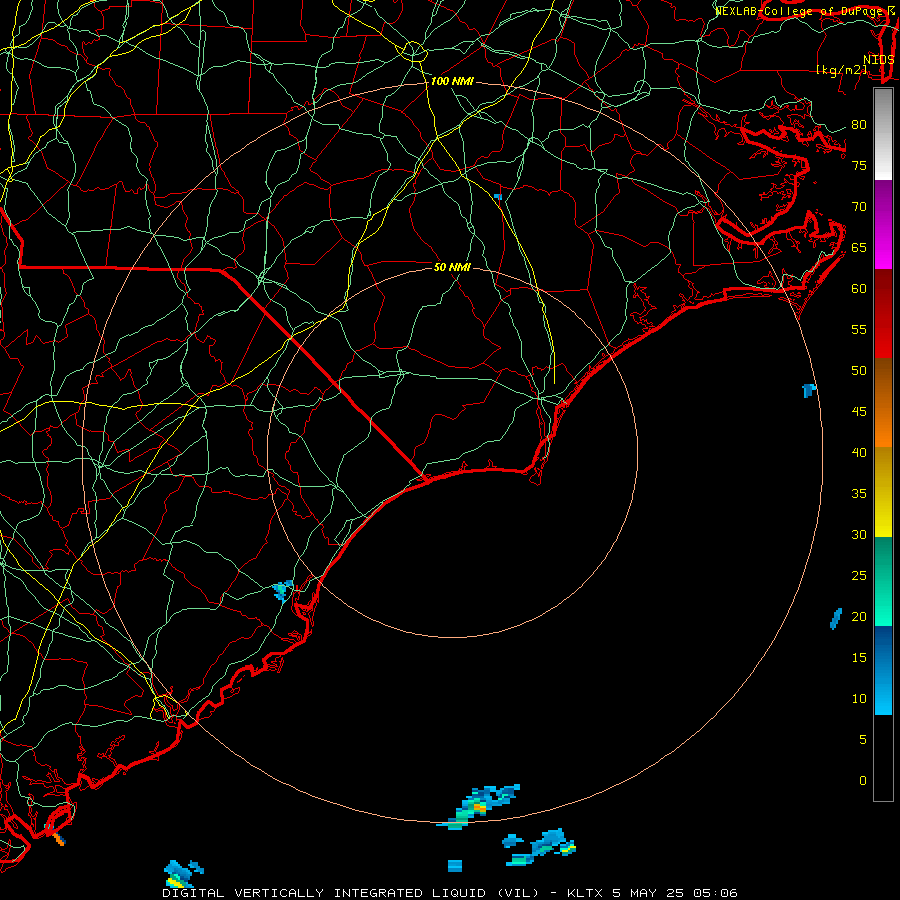The height and width of the screenshot is (900, 900).
Task: Click the 75 value on the color scale
Action: click(x=859, y=166)
